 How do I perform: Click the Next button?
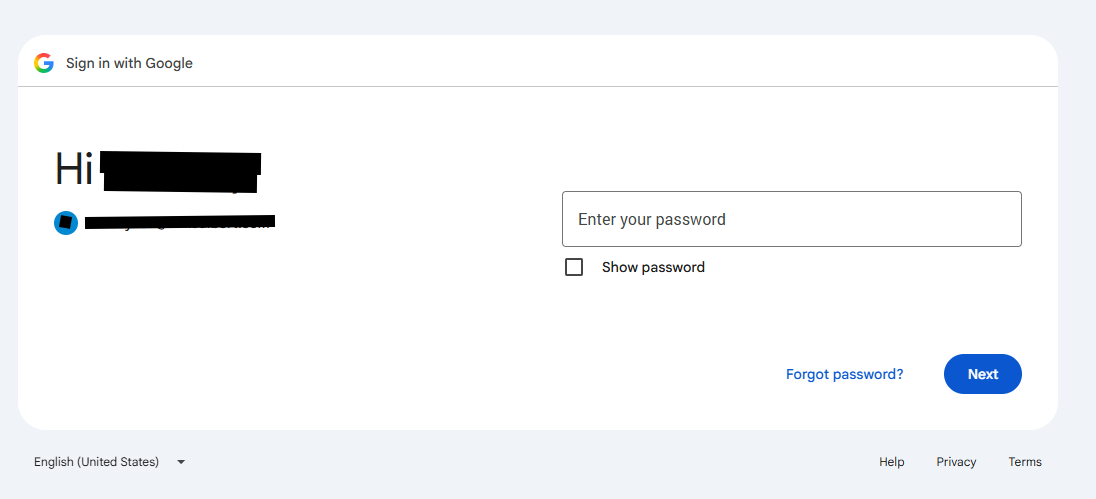pyautogui.click(x=983, y=374)
